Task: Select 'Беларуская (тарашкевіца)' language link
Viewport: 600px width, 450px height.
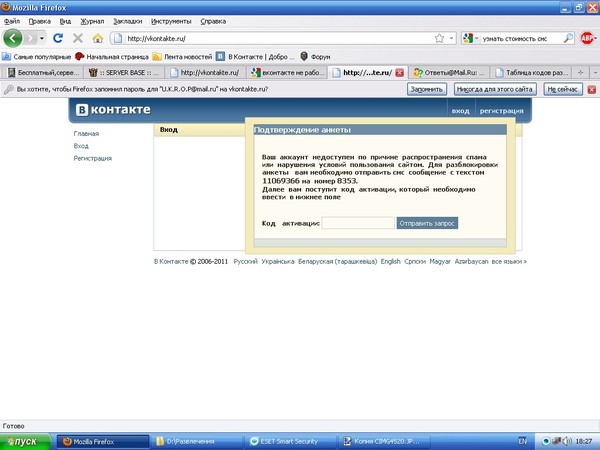Action: click(x=338, y=261)
